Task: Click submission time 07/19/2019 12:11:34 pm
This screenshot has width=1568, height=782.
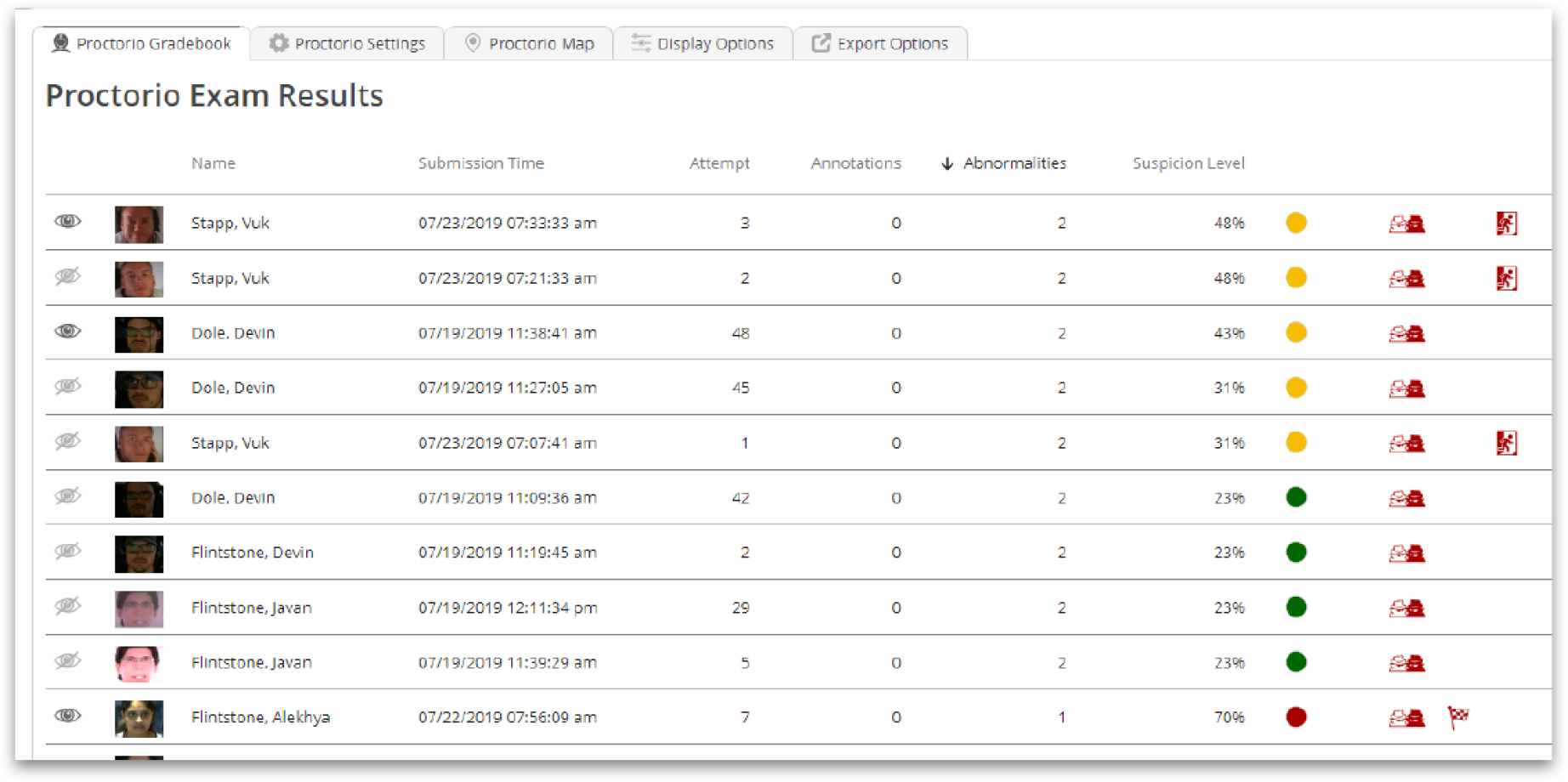Action: [508, 608]
